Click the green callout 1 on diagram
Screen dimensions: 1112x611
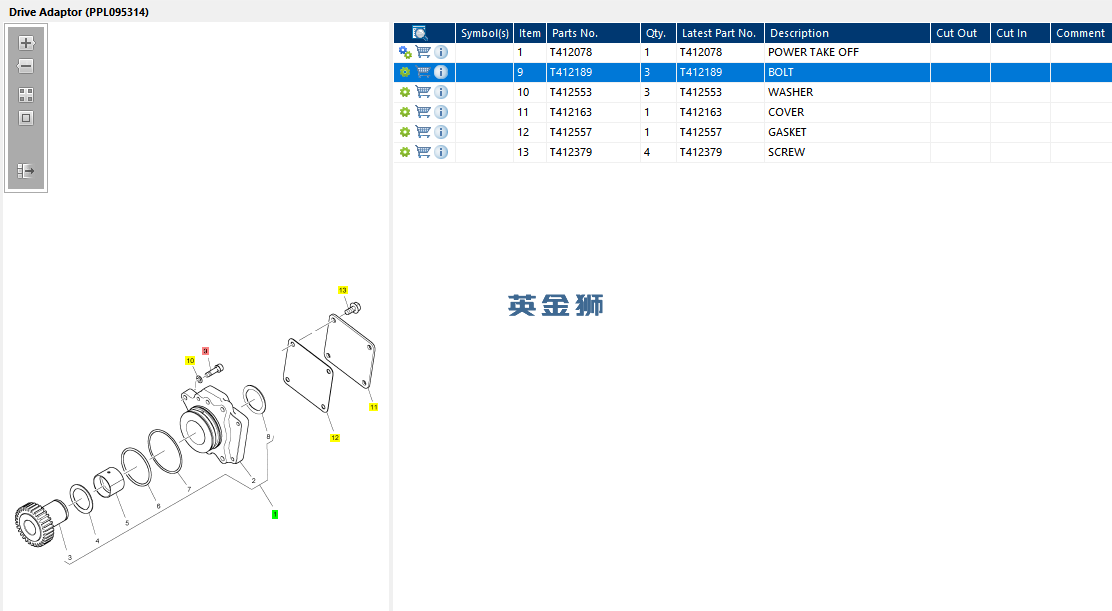coord(275,514)
